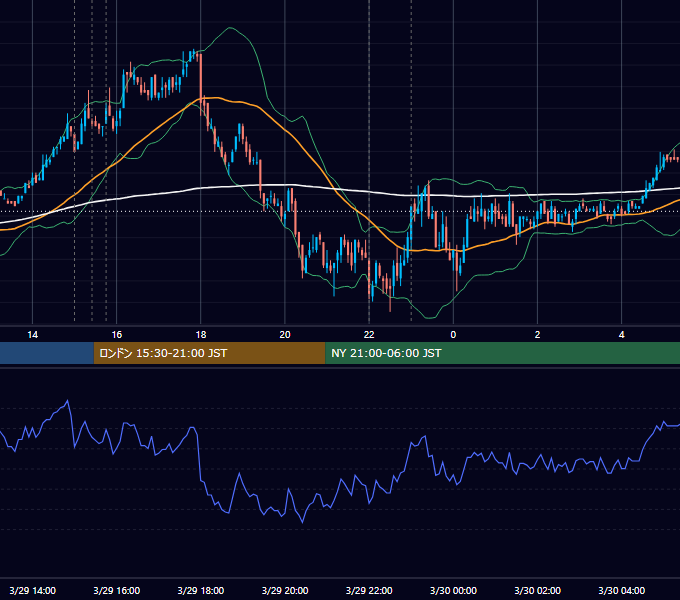Click the '18' hour label on price chart axis
The image size is (680, 600).
coord(201,335)
